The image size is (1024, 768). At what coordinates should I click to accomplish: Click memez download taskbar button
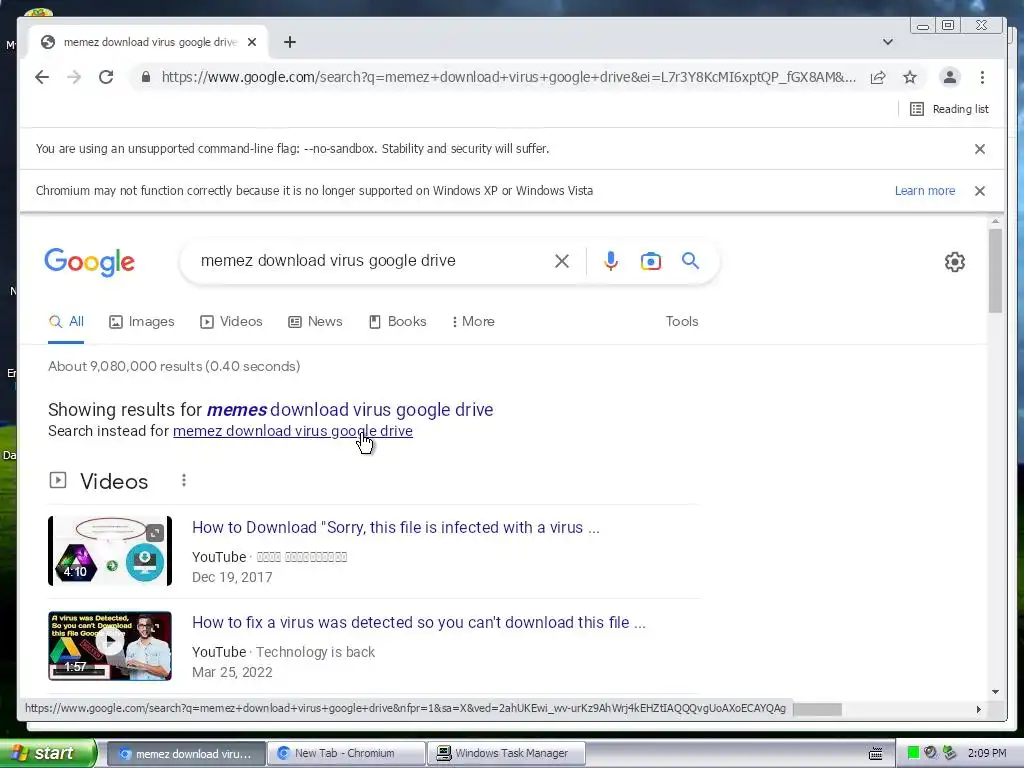(x=186, y=753)
